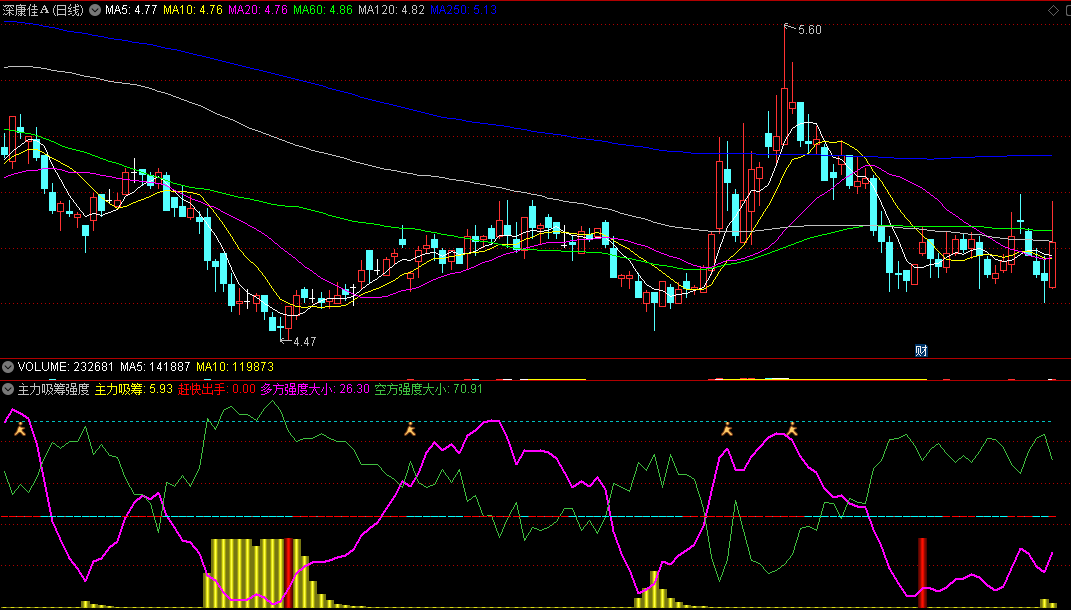Click the MA120: 4.82 label
The width and height of the screenshot is (1071, 610).
click(391, 10)
